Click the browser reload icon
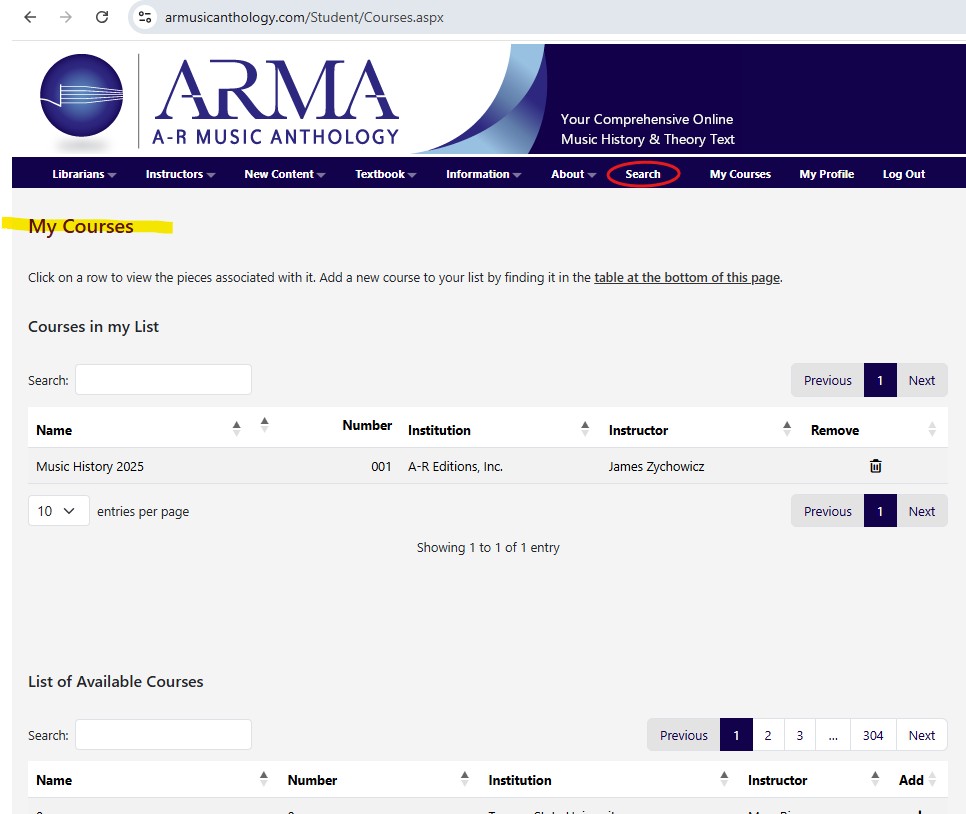The image size is (966, 814). coord(102,17)
